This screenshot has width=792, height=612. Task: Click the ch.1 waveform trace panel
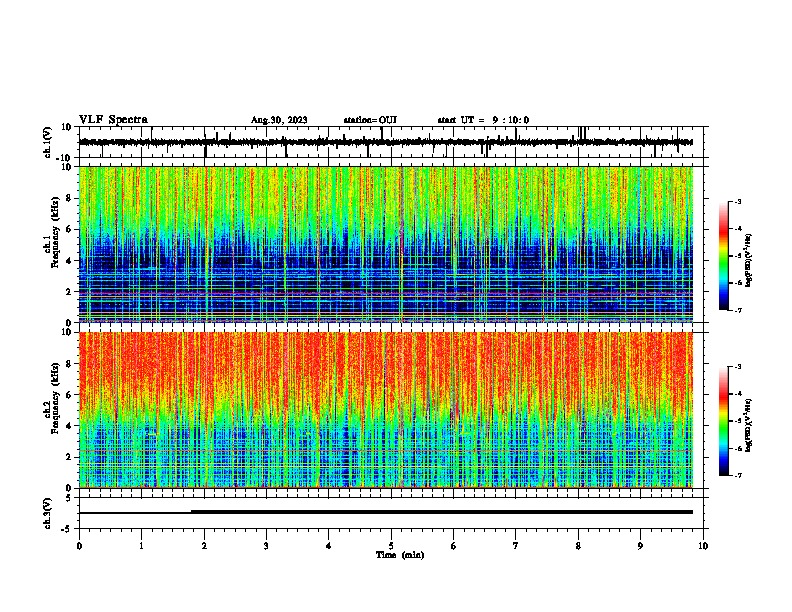click(x=393, y=142)
